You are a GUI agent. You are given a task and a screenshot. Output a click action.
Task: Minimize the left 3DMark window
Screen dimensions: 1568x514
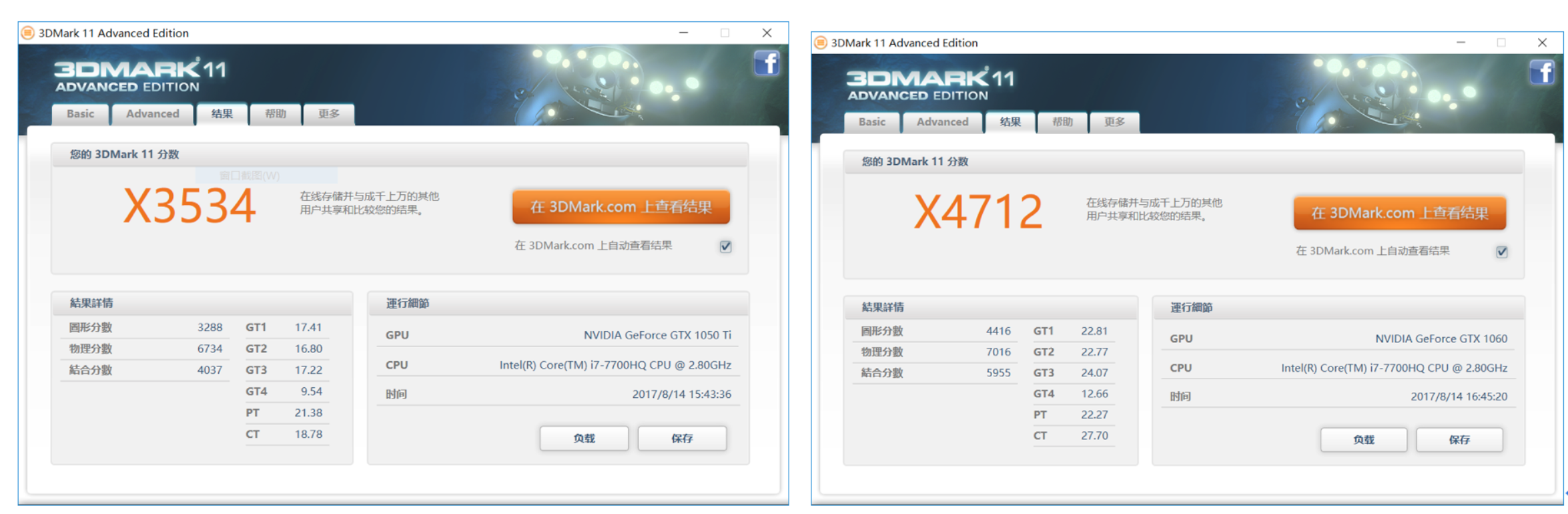[683, 33]
